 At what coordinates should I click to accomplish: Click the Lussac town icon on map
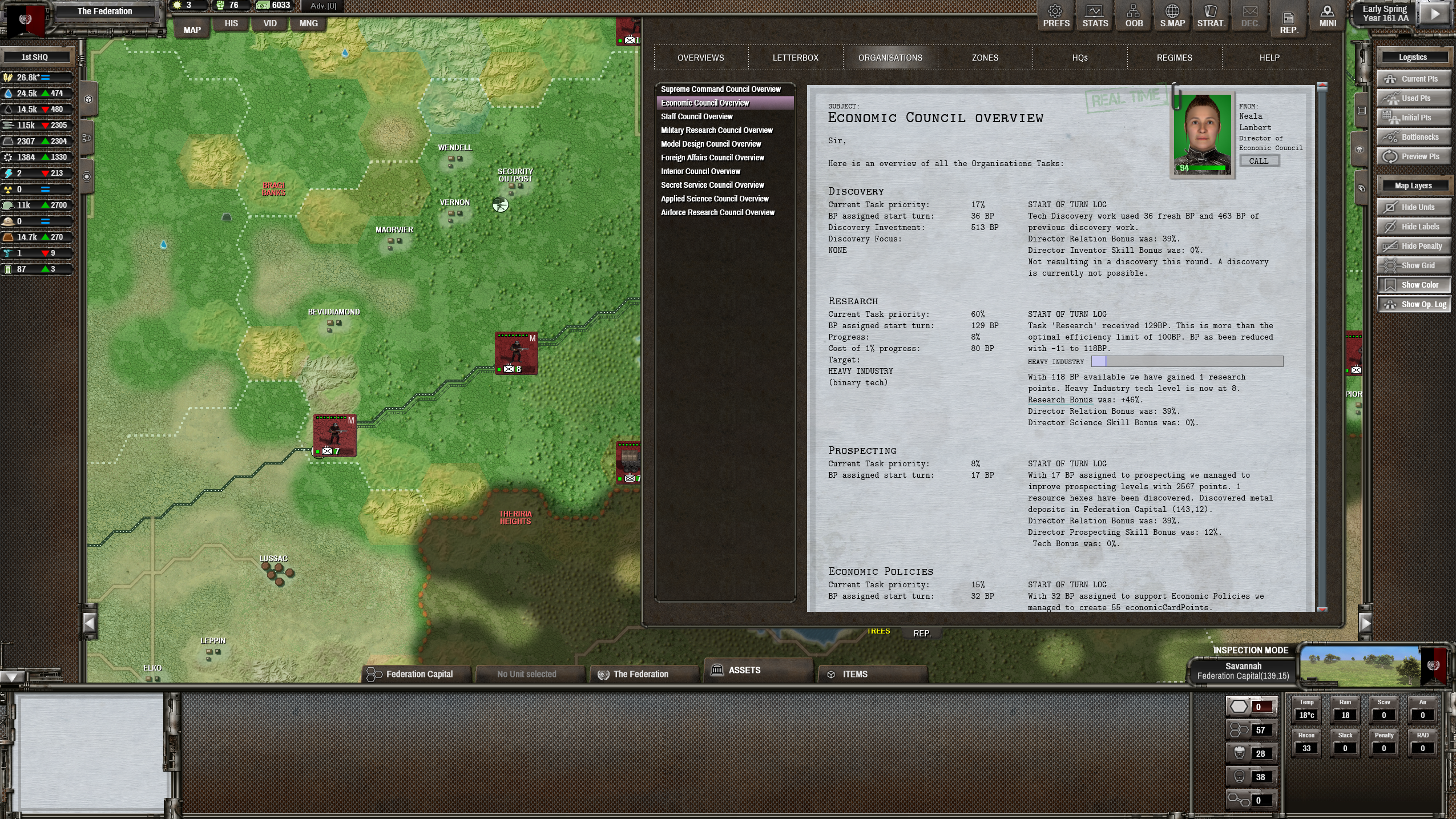[278, 574]
